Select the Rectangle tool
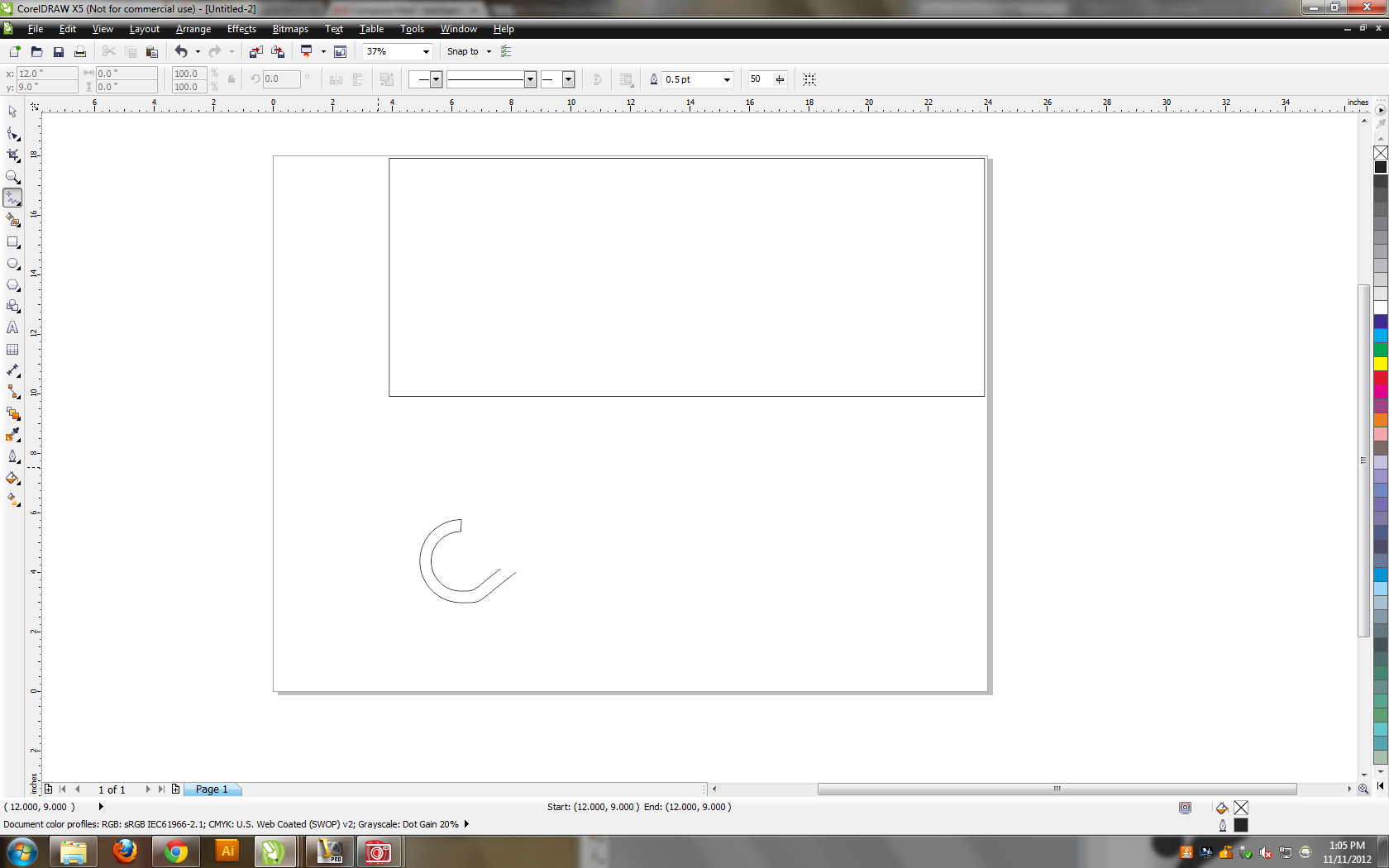 click(12, 242)
